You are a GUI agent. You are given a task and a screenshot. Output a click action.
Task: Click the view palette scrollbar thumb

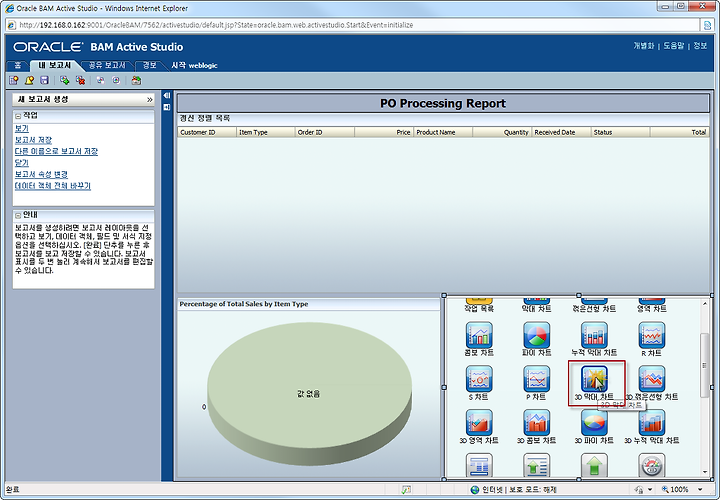click(705, 365)
